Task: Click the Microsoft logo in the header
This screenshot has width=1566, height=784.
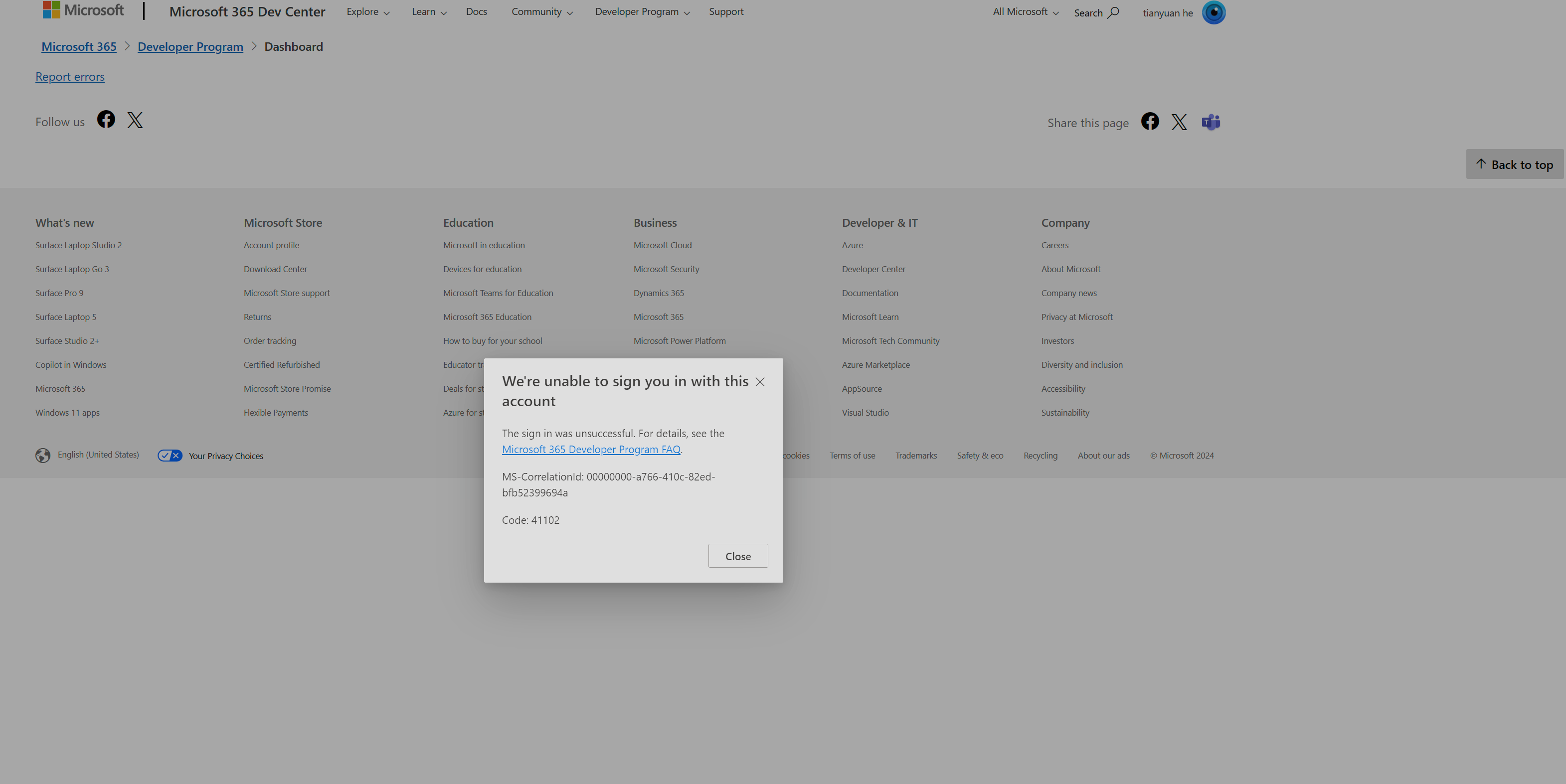Action: pyautogui.click(x=83, y=10)
